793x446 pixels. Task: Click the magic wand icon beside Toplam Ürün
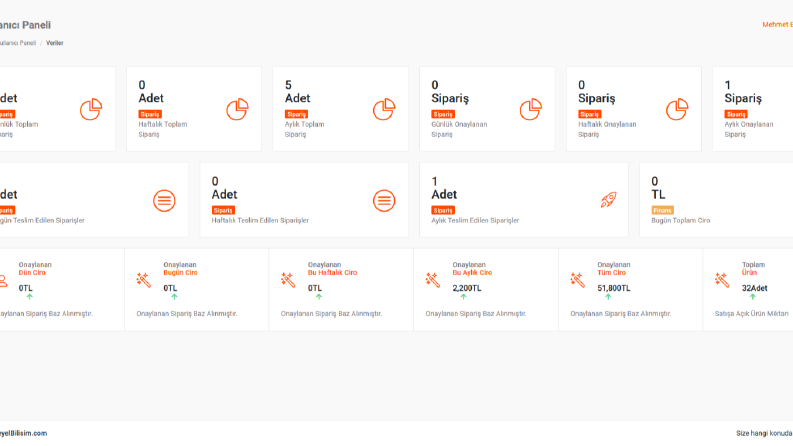[x=722, y=280]
